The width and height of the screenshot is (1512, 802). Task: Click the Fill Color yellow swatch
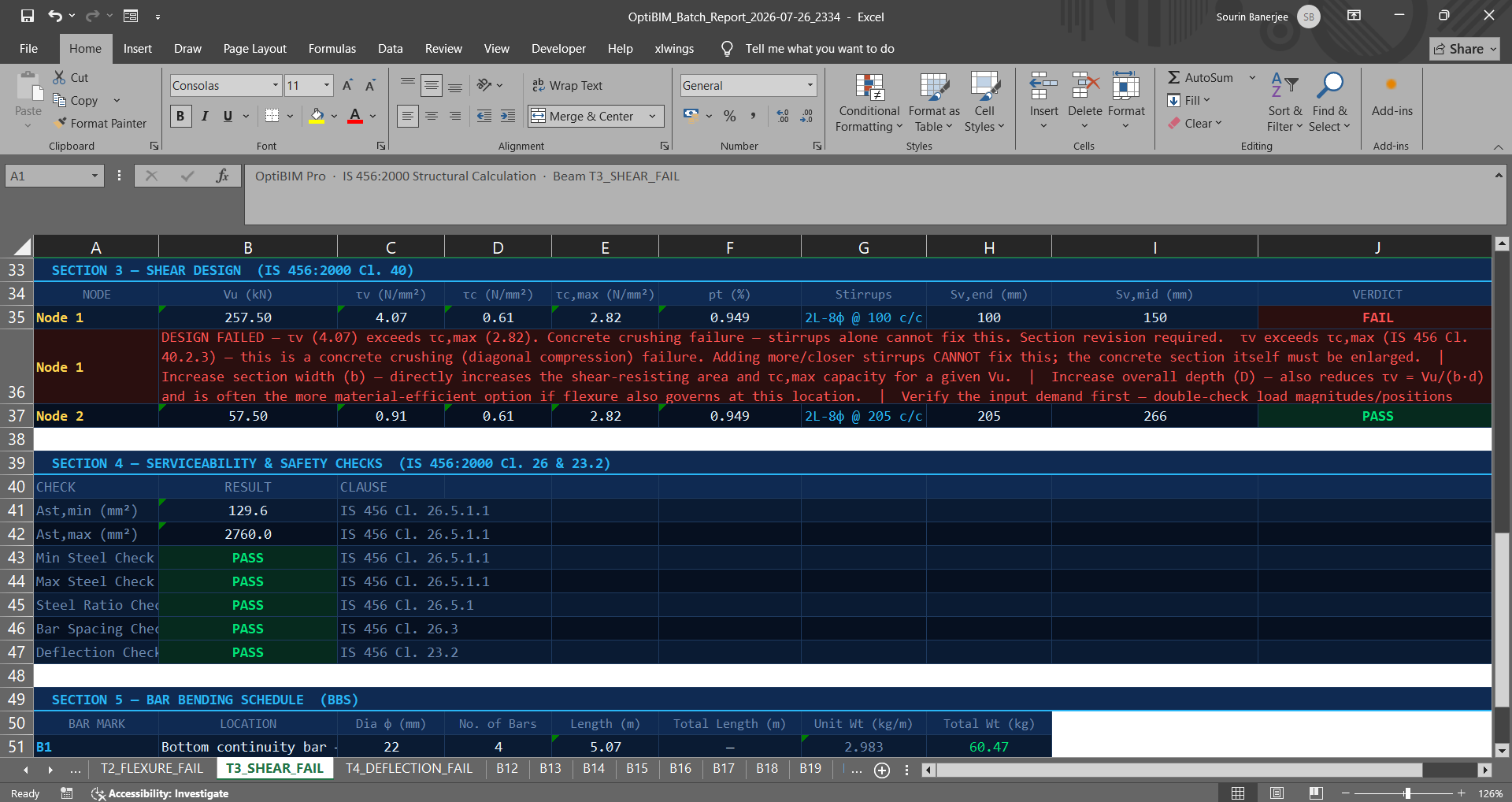(317, 116)
